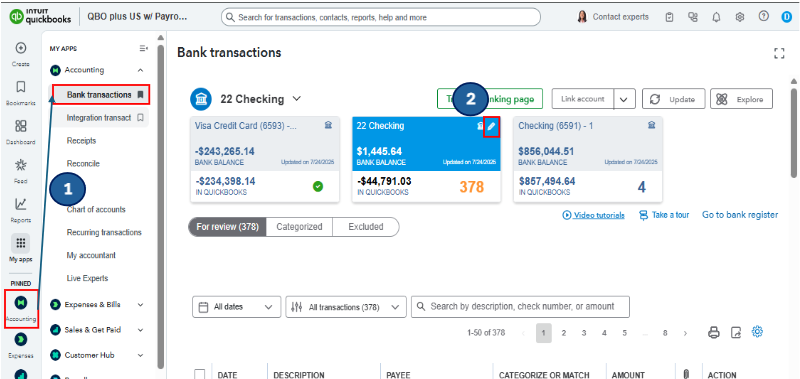Select the For review (378) tab
800x379 pixels.
point(228,227)
